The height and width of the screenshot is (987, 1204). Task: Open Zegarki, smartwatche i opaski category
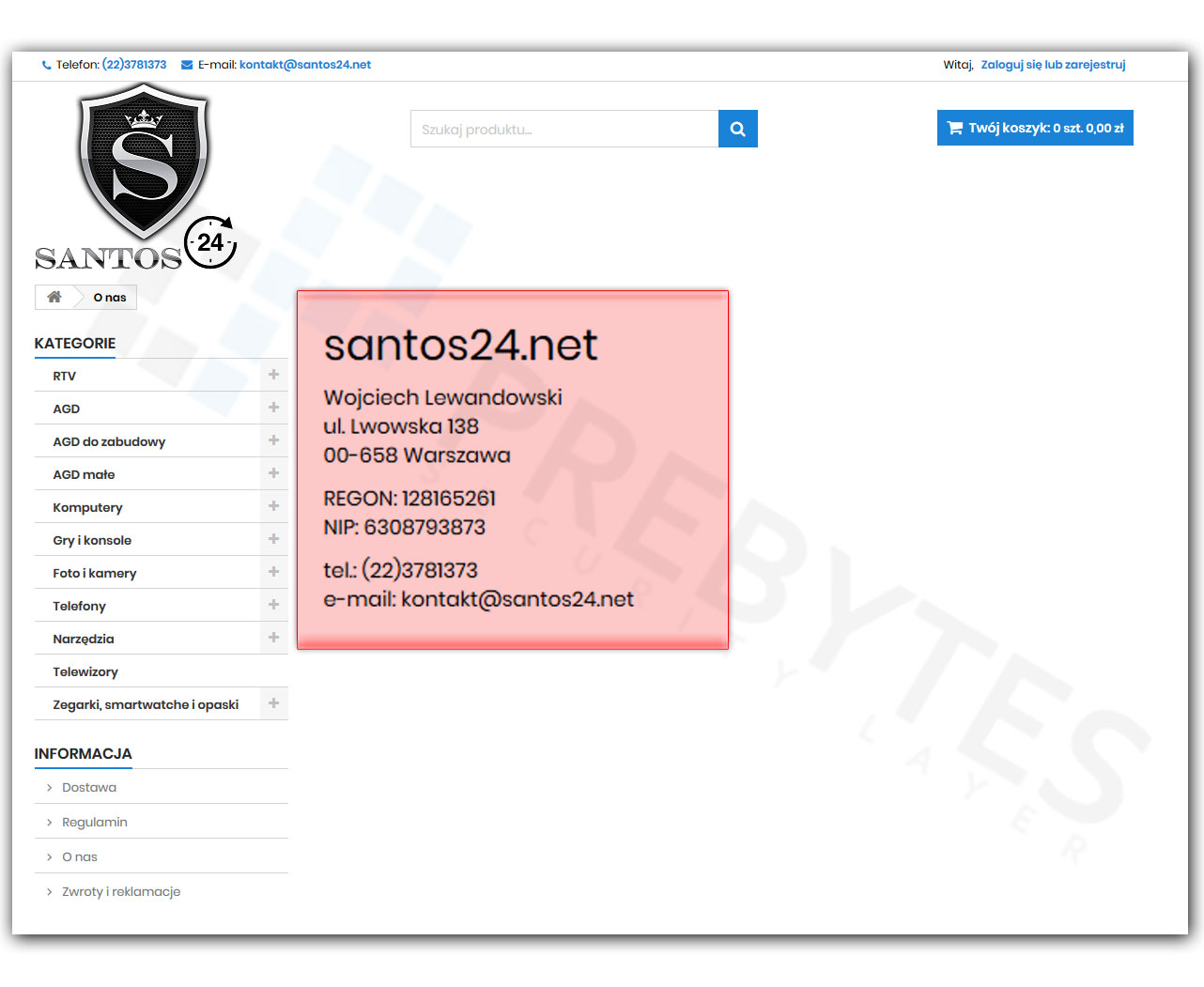tap(146, 704)
